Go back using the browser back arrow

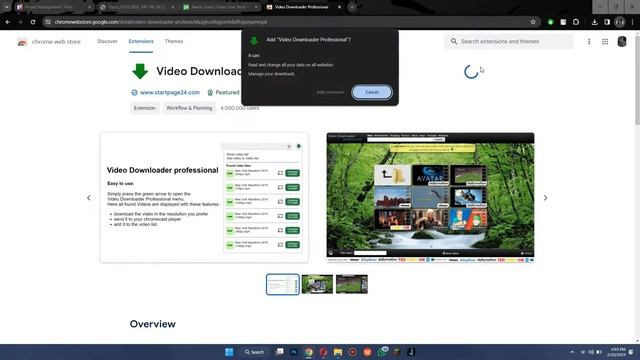[8, 22]
